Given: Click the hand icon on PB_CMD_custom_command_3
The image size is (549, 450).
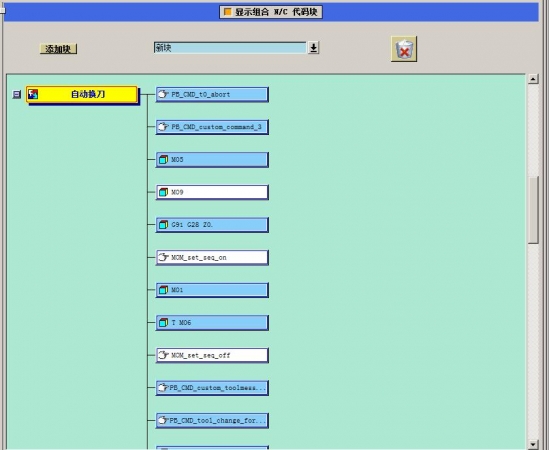Looking at the screenshot, I should (x=163, y=127).
